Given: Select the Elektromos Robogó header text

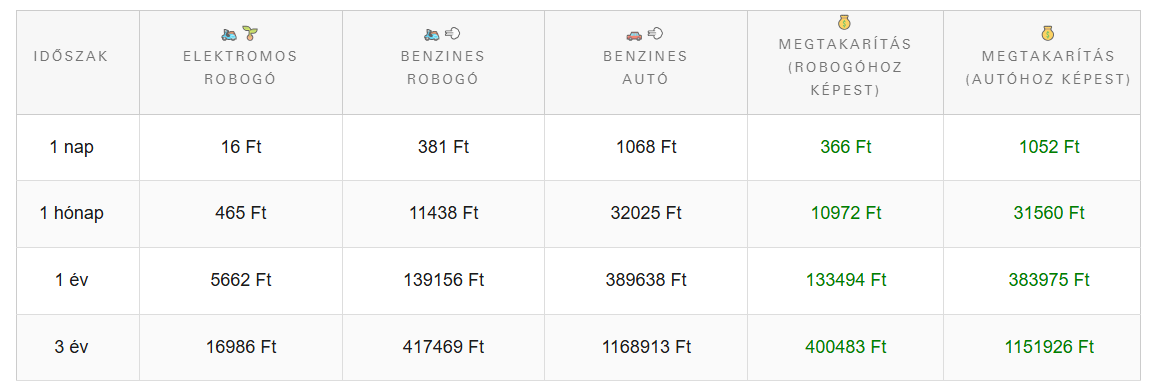Looking at the screenshot, I should [240, 68].
